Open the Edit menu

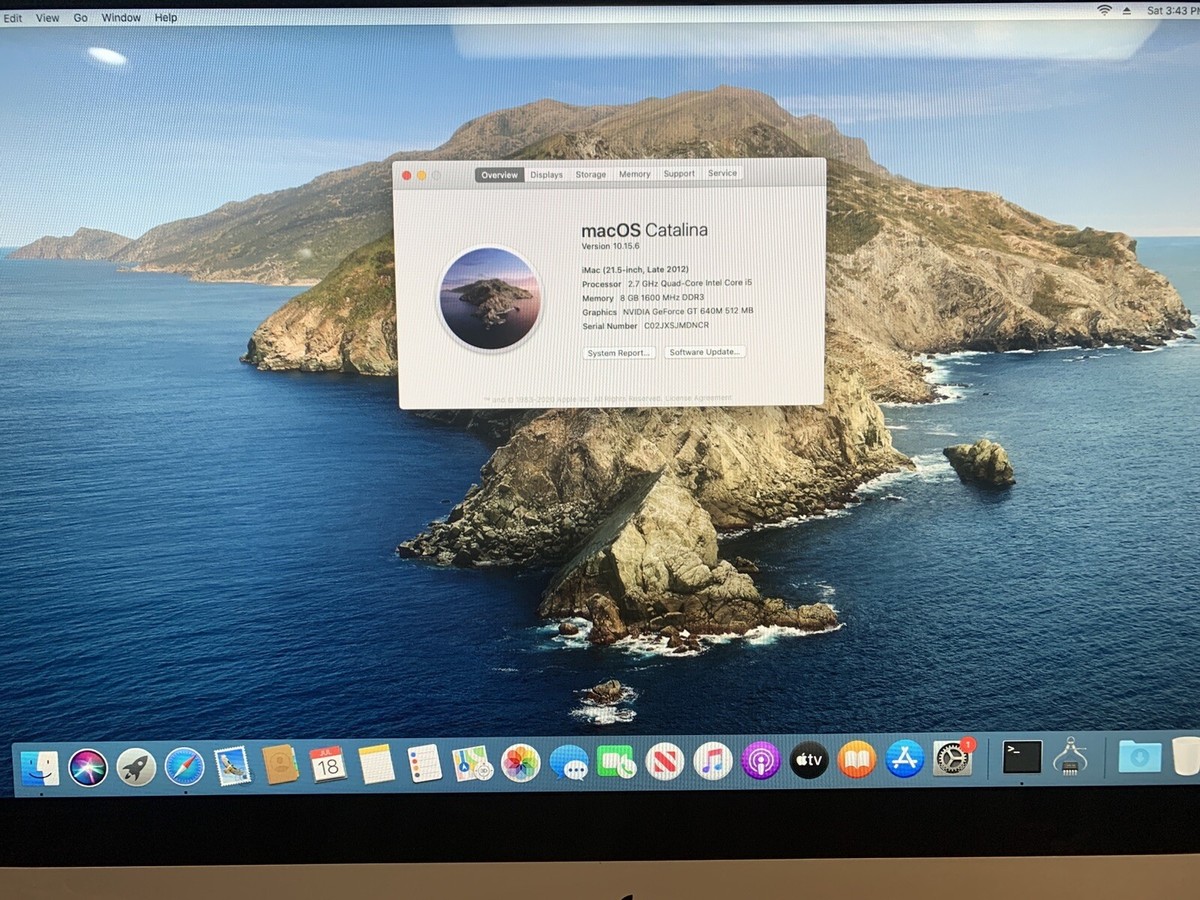pyautogui.click(x=12, y=18)
